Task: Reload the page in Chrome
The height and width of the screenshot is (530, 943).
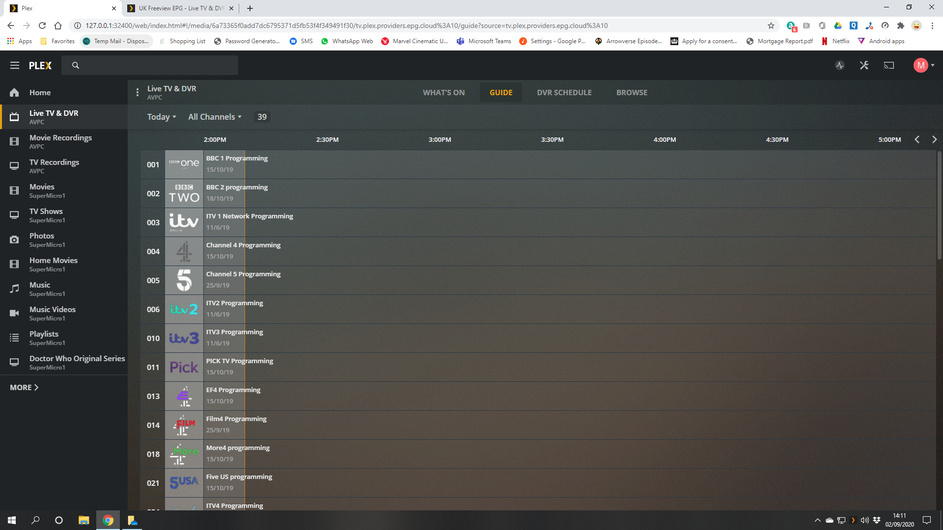Action: click(x=42, y=25)
